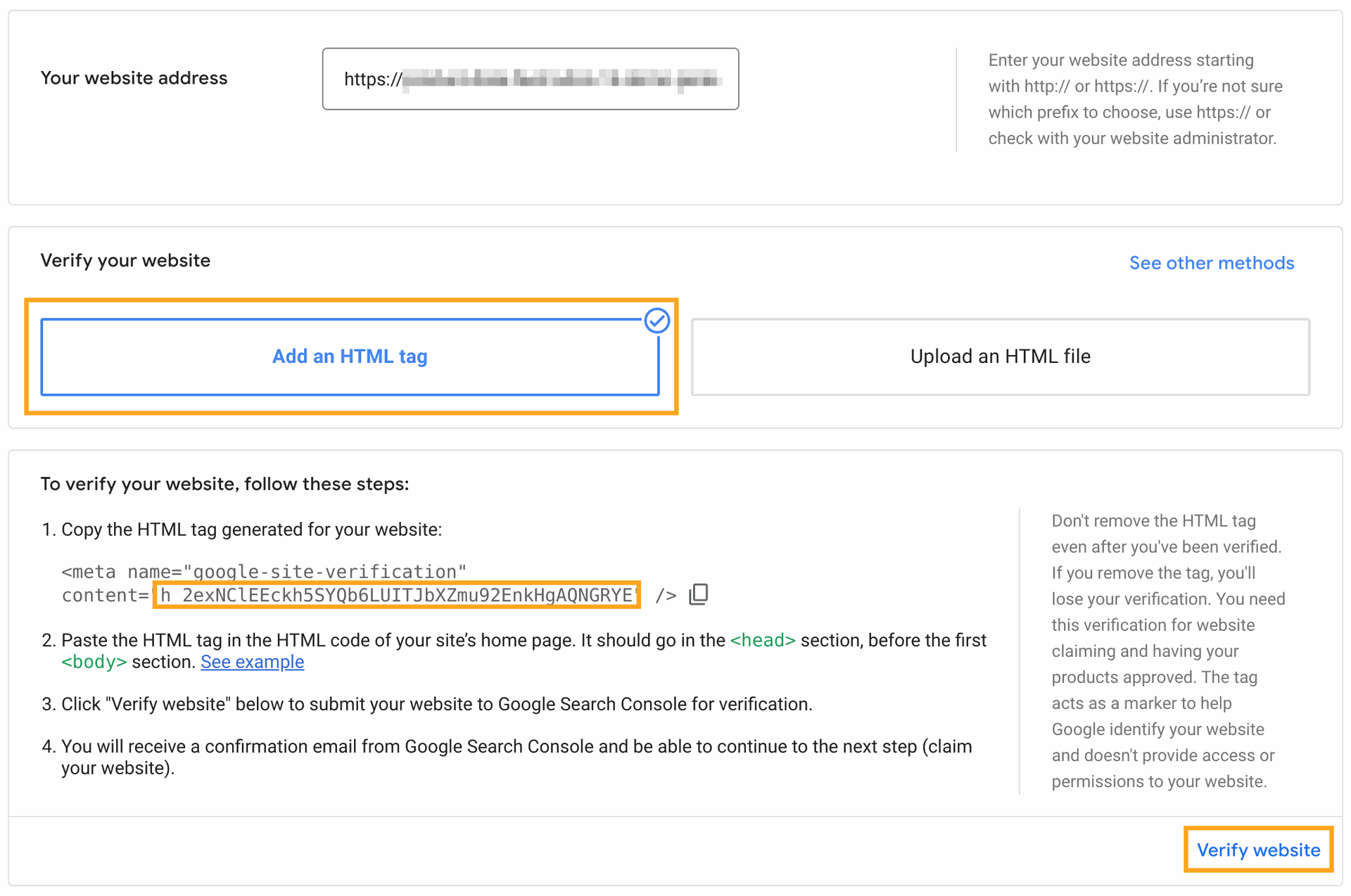The width and height of the screenshot is (1351, 896).
Task: Choose the "Upload an HTML file" method
Action: [x=1000, y=357]
